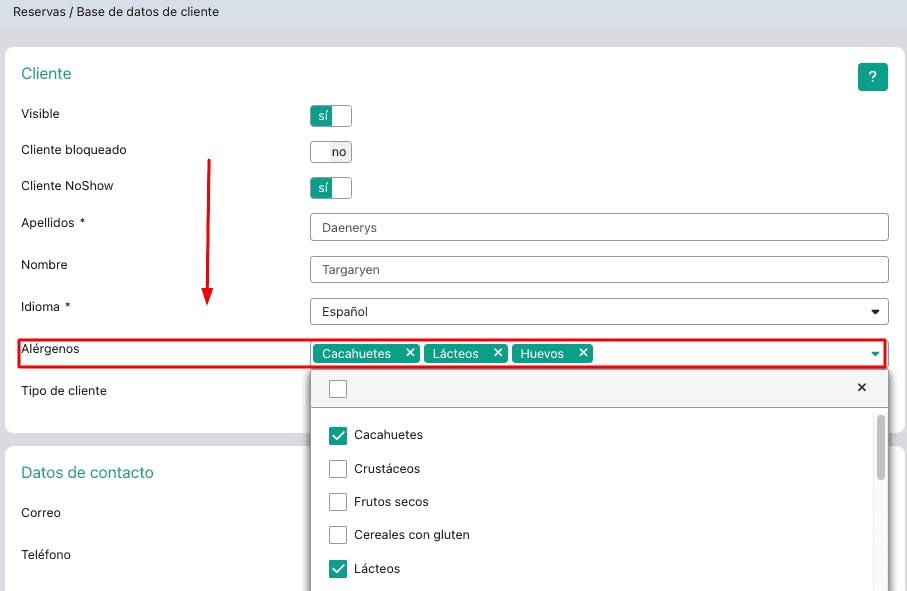Open the Idioma Español dropdown
Image resolution: width=907 pixels, height=591 pixels.
[x=599, y=312]
